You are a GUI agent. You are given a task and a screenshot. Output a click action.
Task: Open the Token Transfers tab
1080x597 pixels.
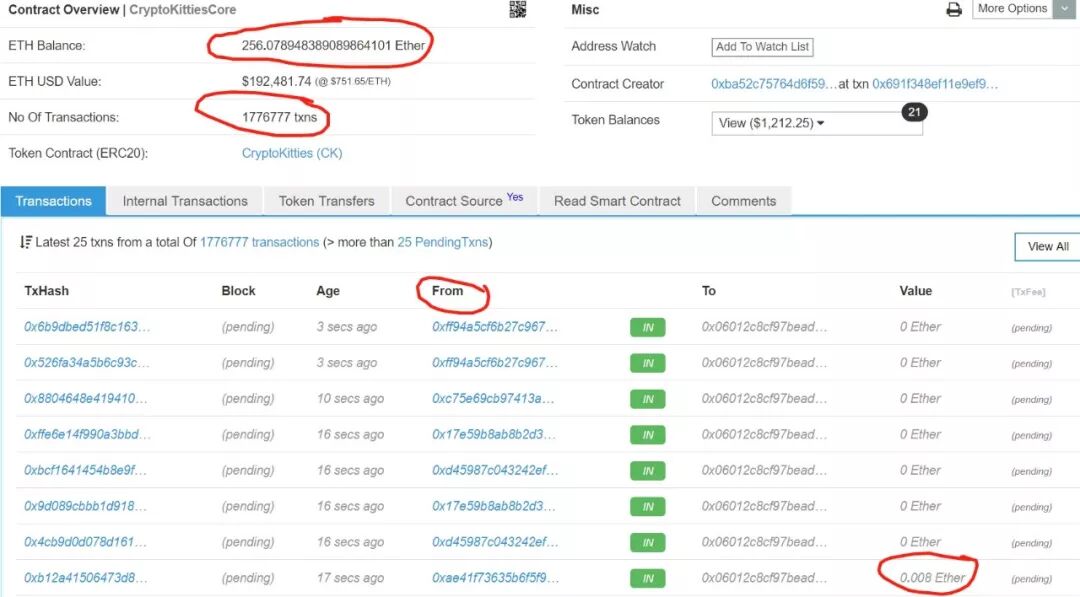tap(326, 201)
